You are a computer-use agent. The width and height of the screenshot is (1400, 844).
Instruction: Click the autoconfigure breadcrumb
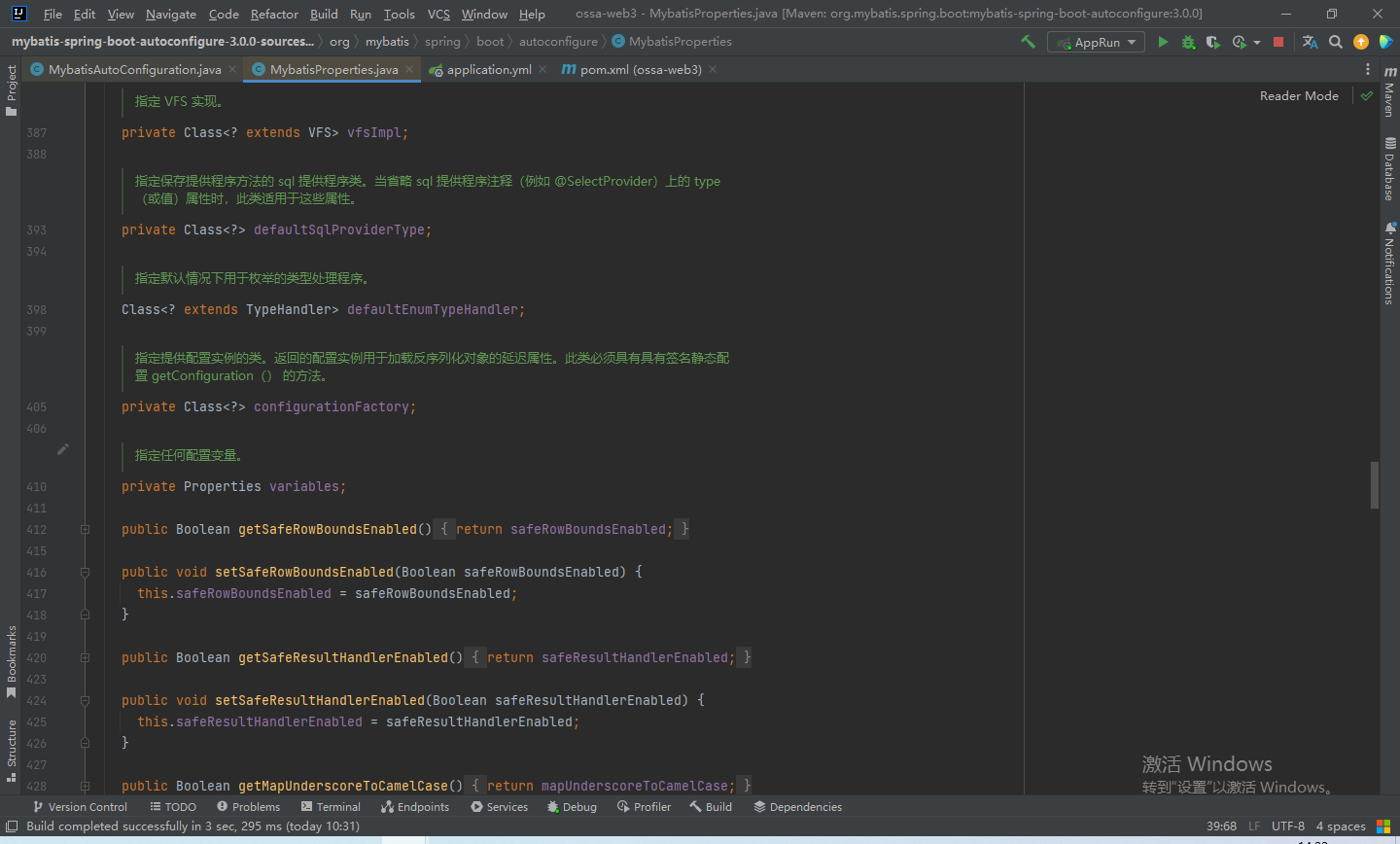(558, 42)
